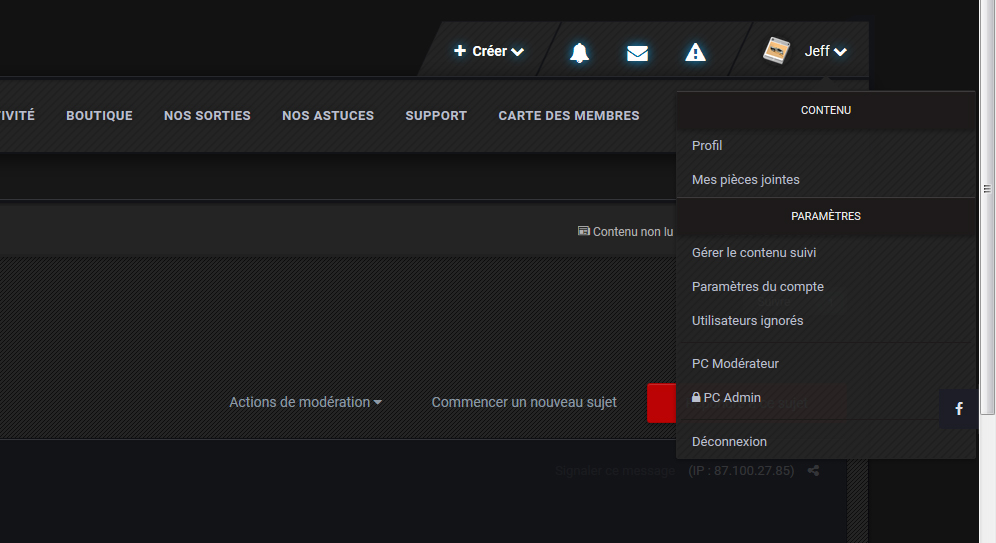Open the Boutique navigation tab
996x543 pixels.
coord(99,116)
